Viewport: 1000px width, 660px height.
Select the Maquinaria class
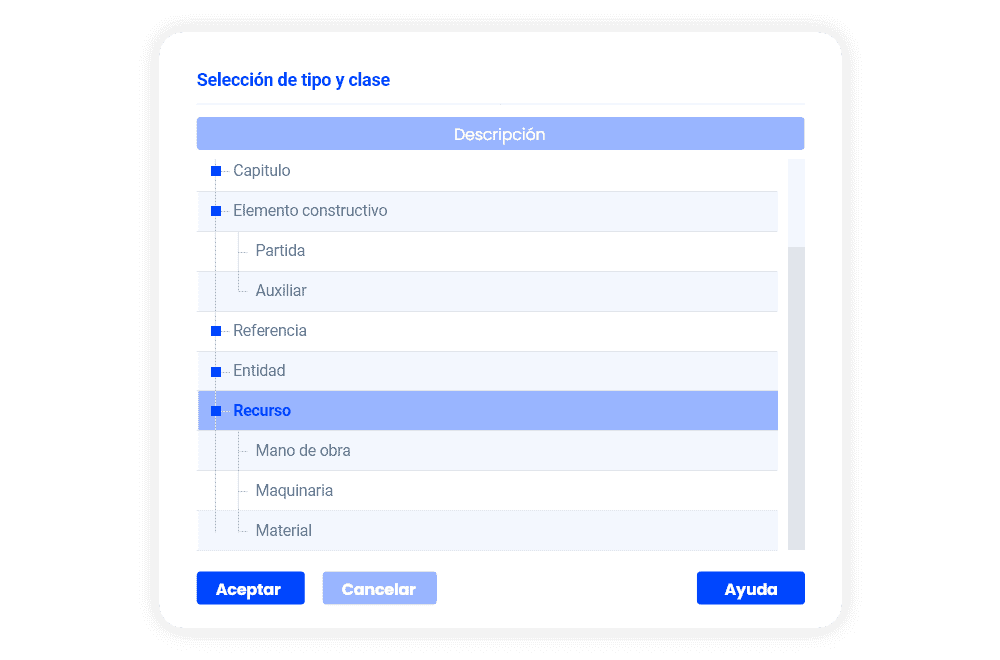294,491
